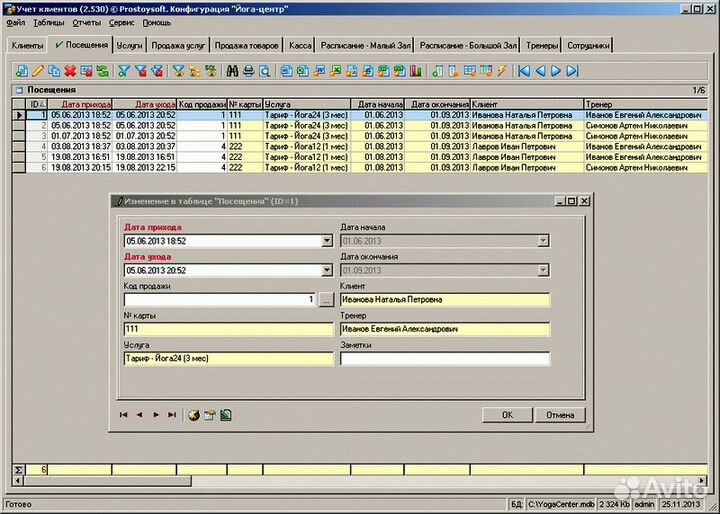The width and height of the screenshot is (720, 514).
Task: Click the Отмена button
Action: click(559, 414)
